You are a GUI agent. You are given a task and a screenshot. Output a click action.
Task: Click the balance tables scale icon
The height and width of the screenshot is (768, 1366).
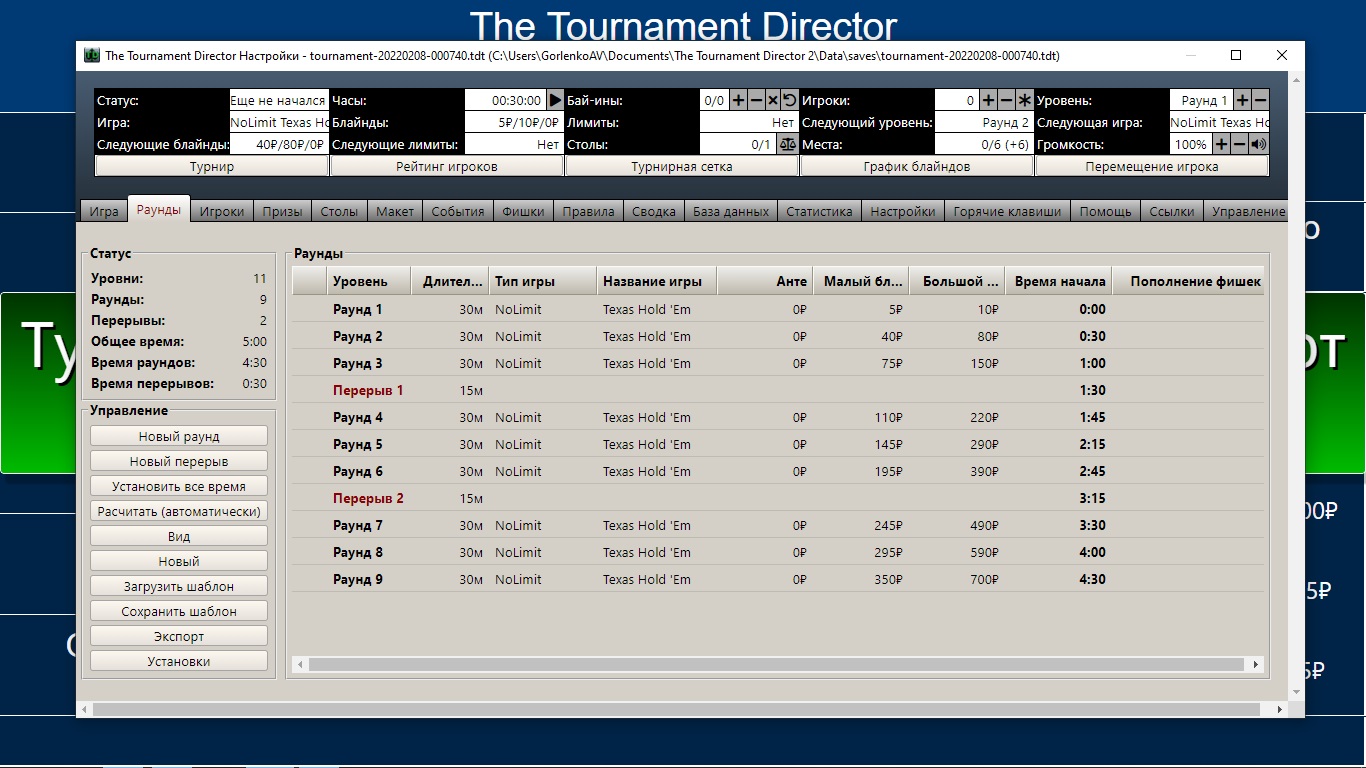(788, 144)
